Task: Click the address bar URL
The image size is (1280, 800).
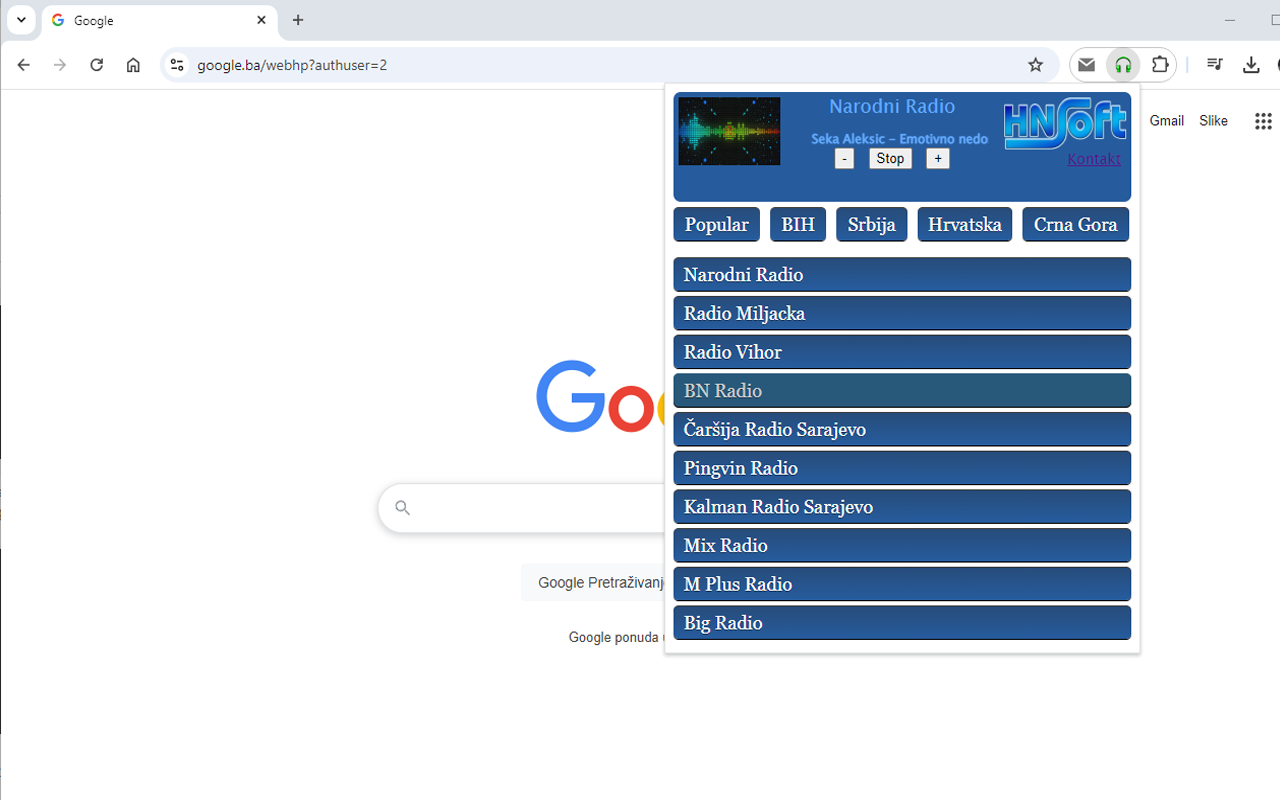Action: (292, 65)
